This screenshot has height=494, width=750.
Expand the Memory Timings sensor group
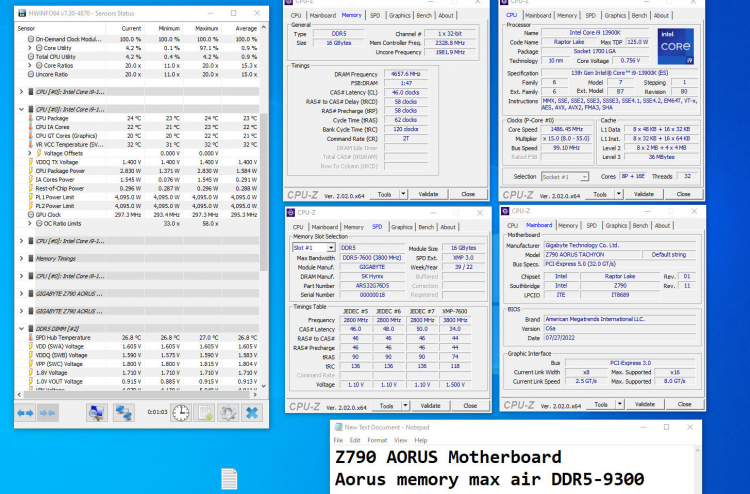tap(22, 258)
